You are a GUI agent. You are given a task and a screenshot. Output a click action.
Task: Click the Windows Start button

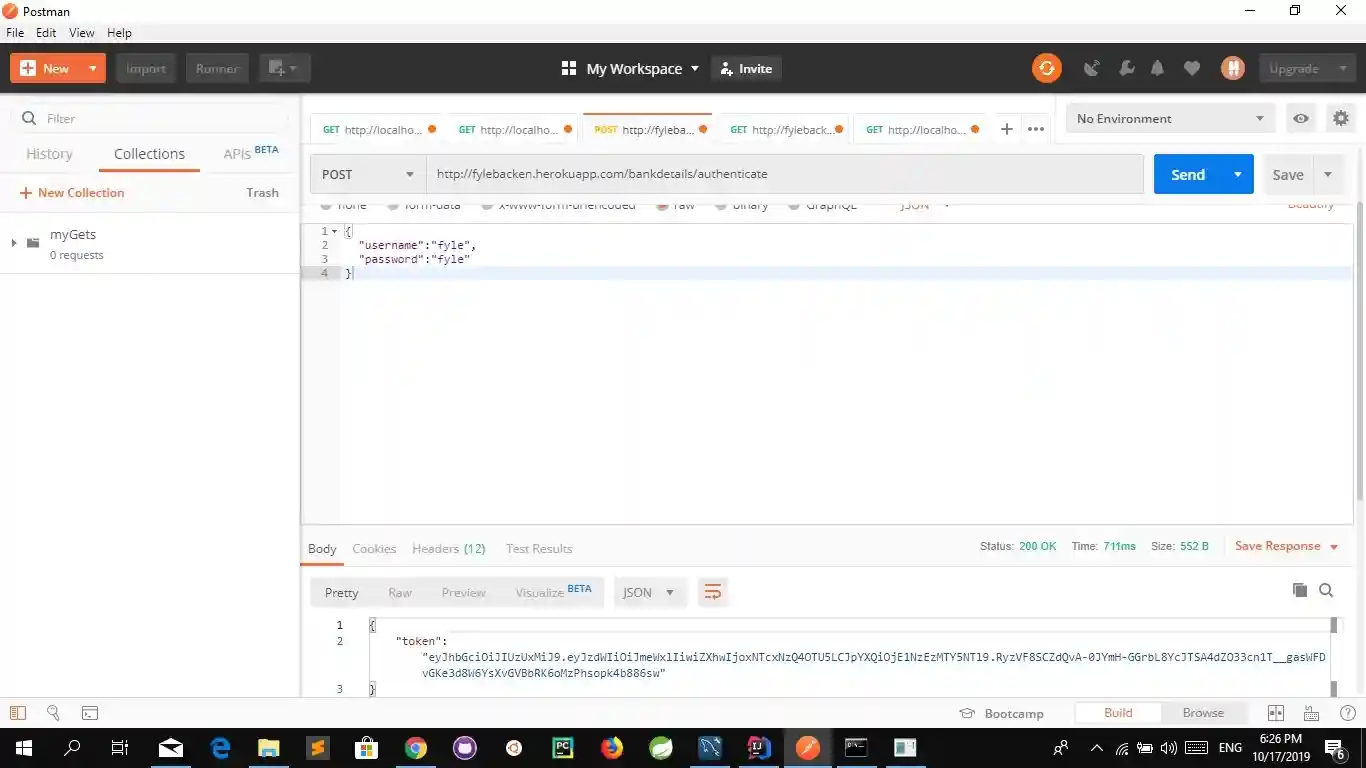pos(23,747)
